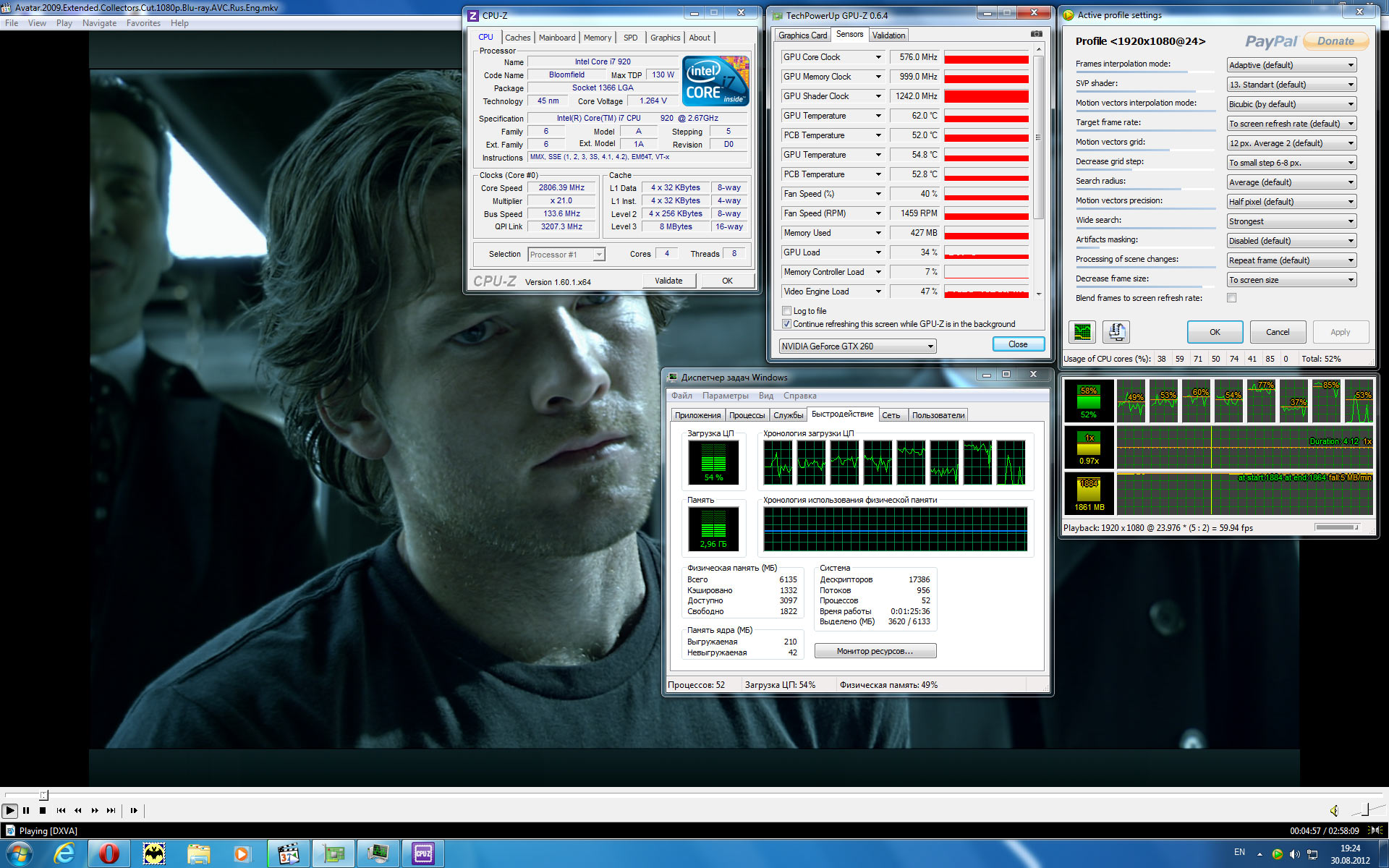Viewport: 1389px width, 868px height.
Task: Switch to Mainboard tab in CPU-Z
Action: tap(556, 38)
